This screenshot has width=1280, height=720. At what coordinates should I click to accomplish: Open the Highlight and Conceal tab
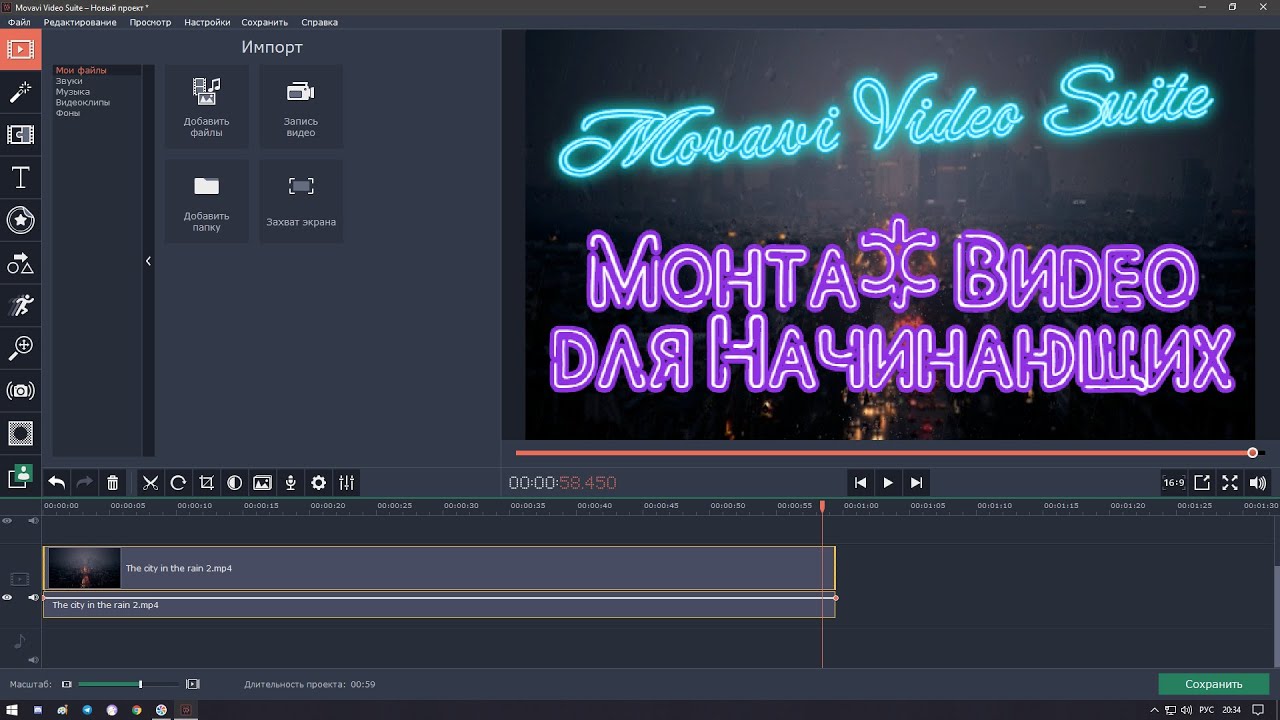point(20,432)
